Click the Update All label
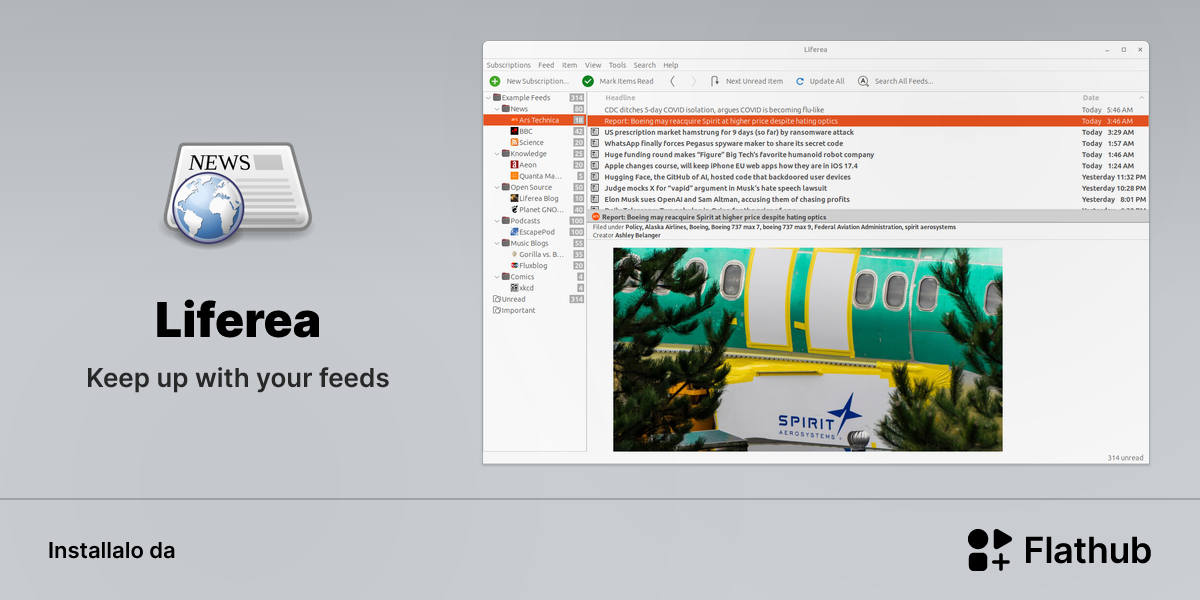 click(x=827, y=81)
